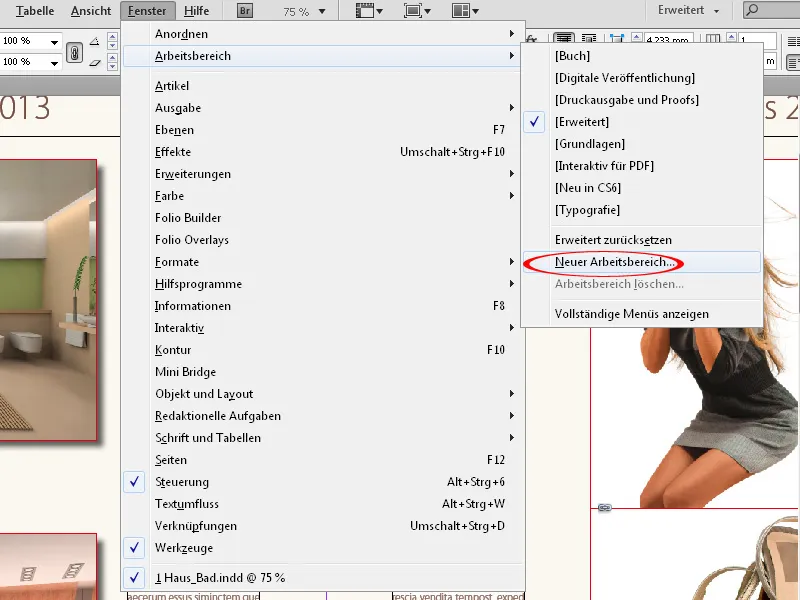Expand the Erweiterungen submenu

point(324,173)
